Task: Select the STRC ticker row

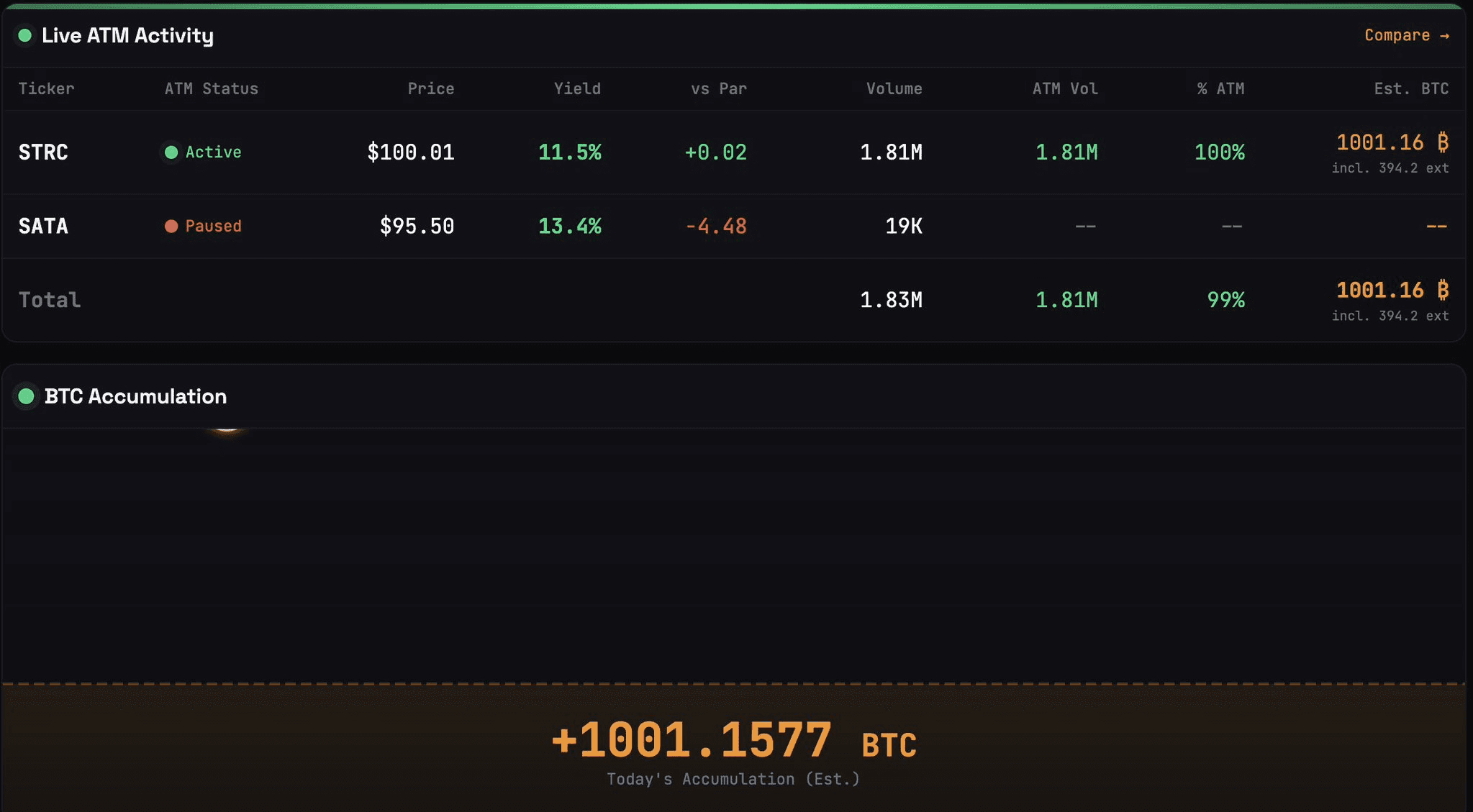Action: tap(43, 152)
